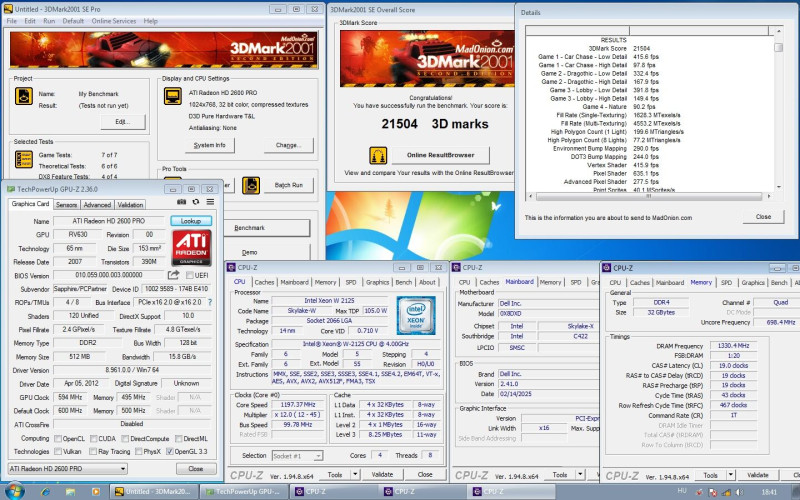The height and width of the screenshot is (500, 800).
Task: Click the Details scrollbar down arrow
Action: point(778,187)
